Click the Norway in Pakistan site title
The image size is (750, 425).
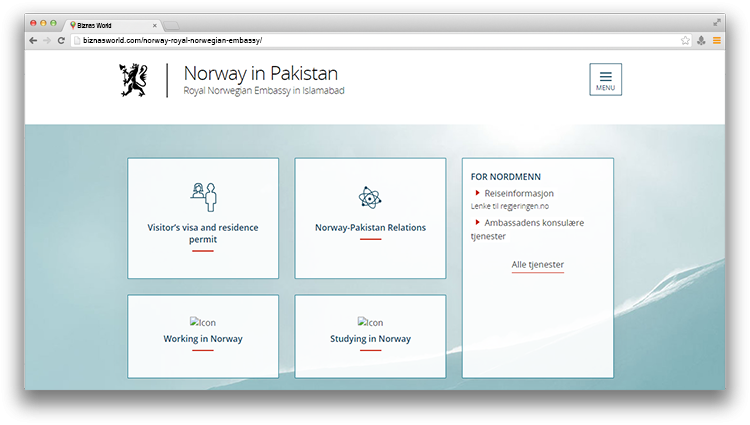point(261,73)
